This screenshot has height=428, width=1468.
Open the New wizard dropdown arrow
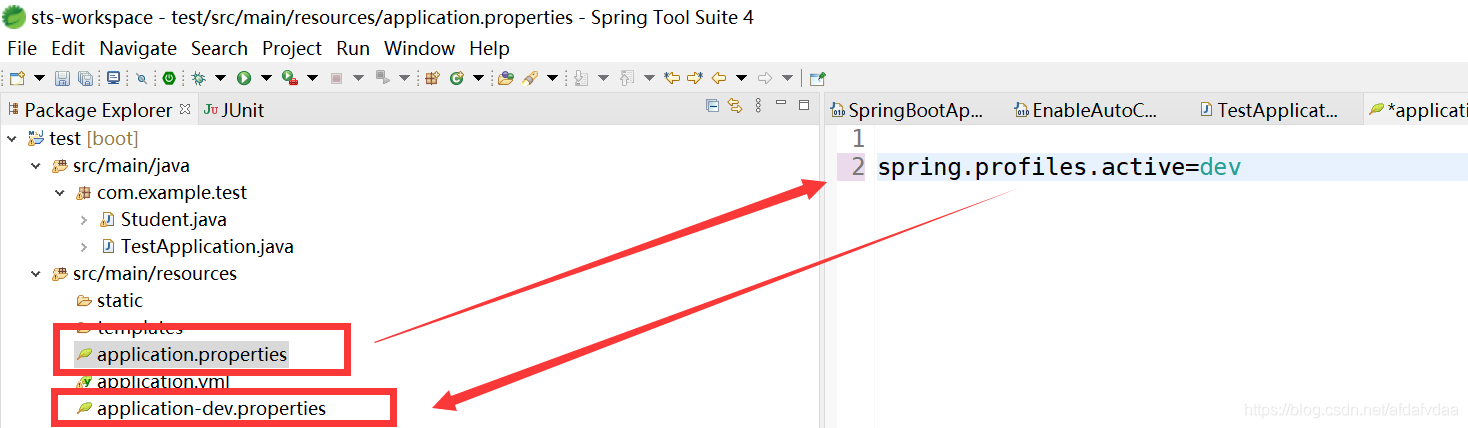[x=40, y=78]
